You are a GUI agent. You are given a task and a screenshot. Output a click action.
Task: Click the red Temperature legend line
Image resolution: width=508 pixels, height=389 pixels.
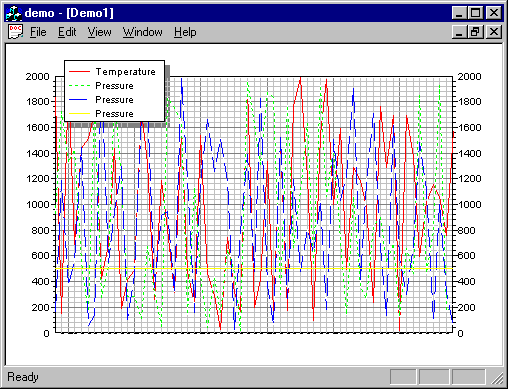click(79, 72)
